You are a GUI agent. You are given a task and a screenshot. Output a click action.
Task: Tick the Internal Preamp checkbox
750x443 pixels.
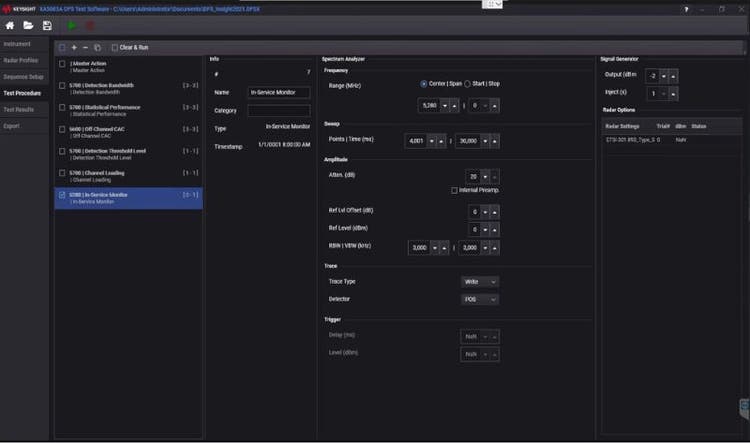(x=455, y=190)
